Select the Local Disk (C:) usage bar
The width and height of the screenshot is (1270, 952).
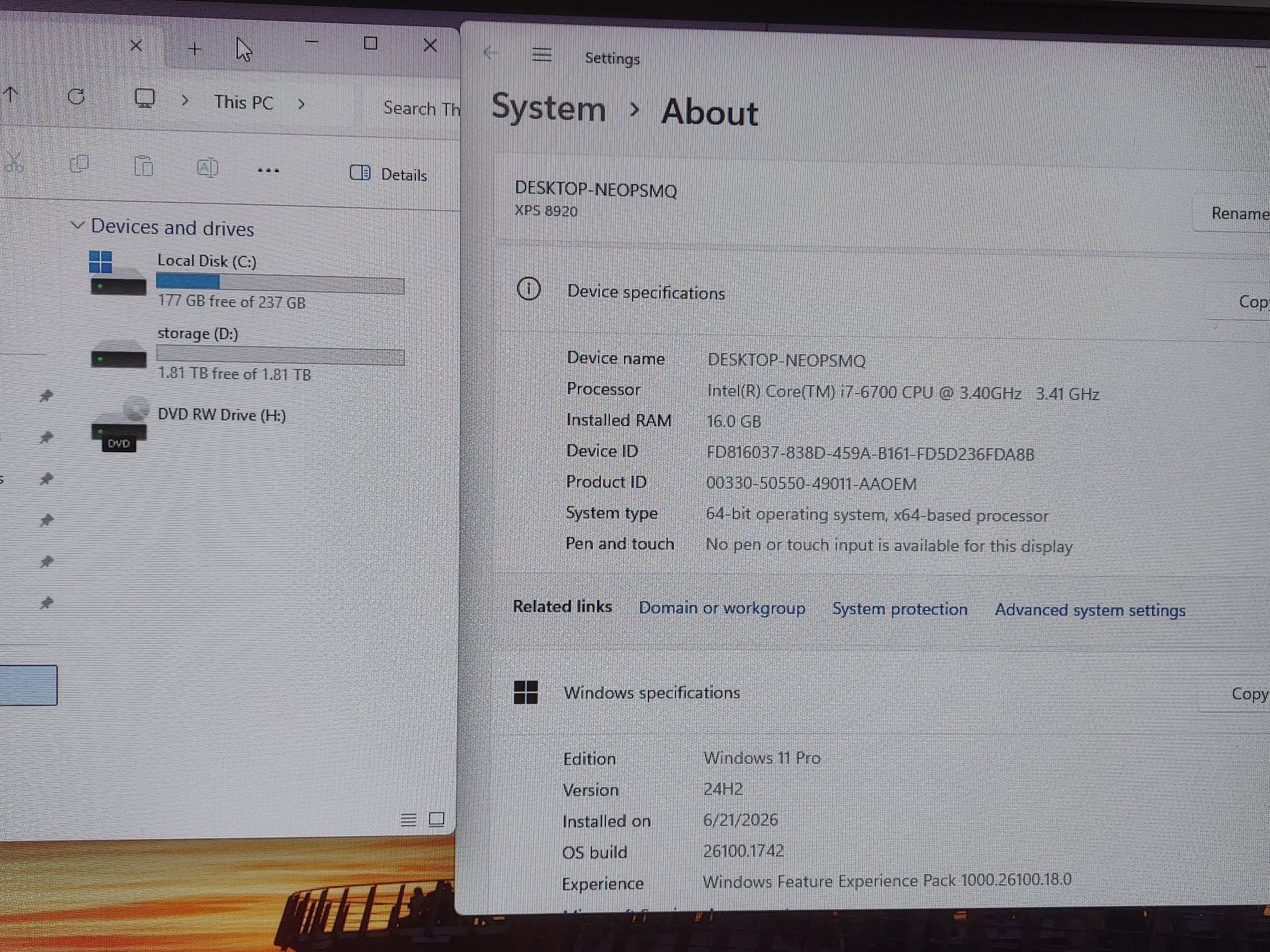280,283
